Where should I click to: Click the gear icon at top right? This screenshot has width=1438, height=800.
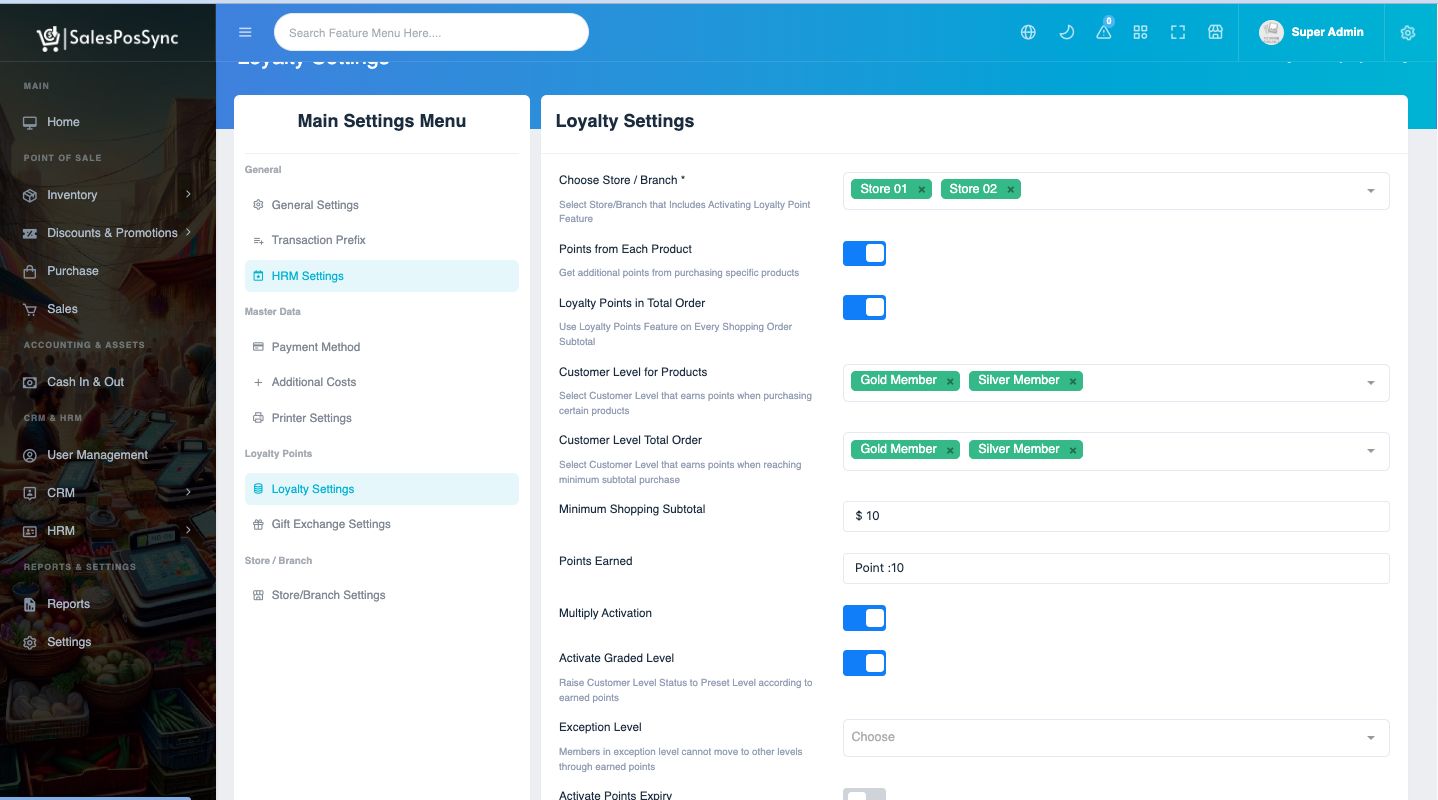point(1407,33)
